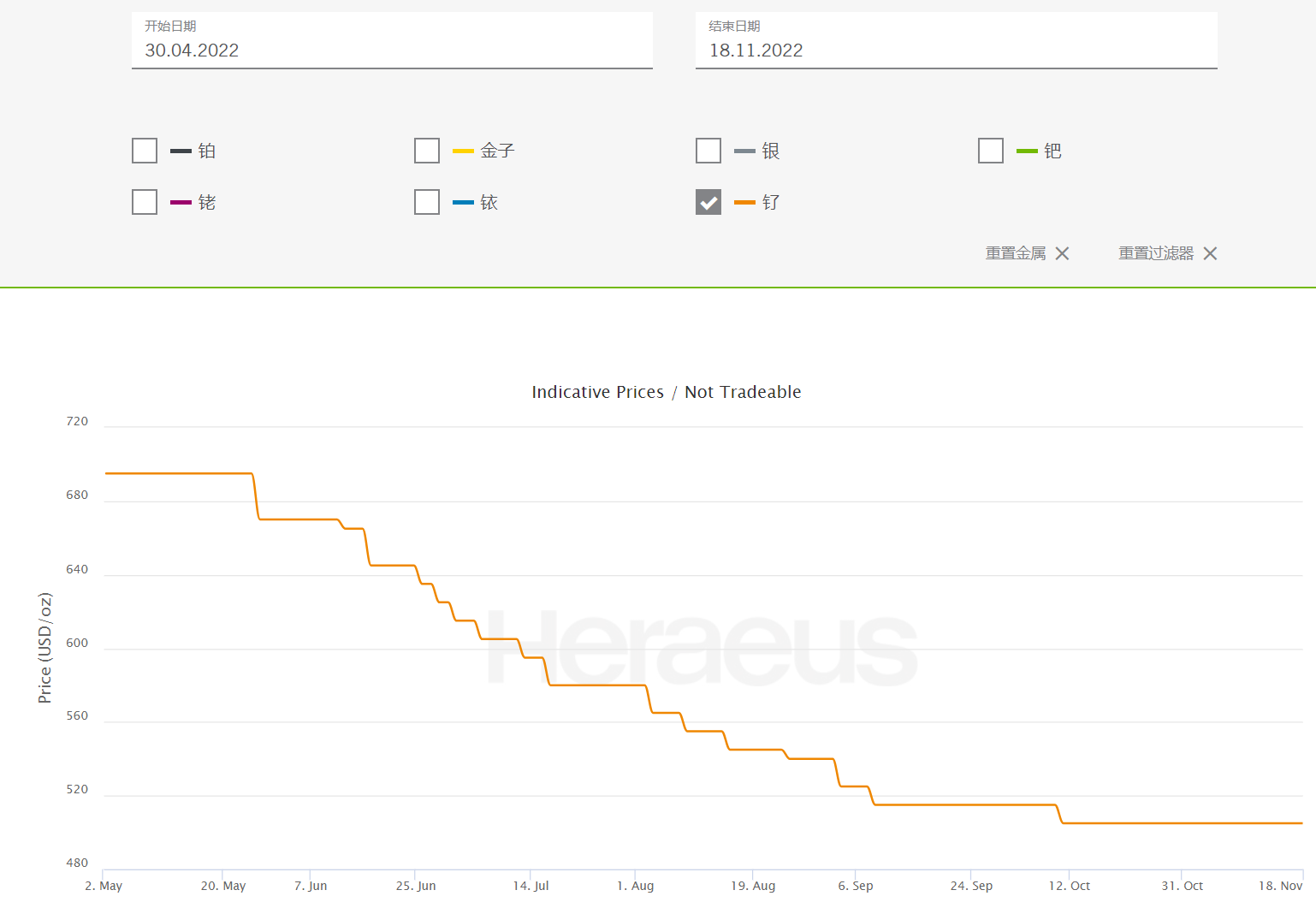This screenshot has width=1316, height=902.
Task: Click the dark platinum color swatch
Action: (x=181, y=151)
